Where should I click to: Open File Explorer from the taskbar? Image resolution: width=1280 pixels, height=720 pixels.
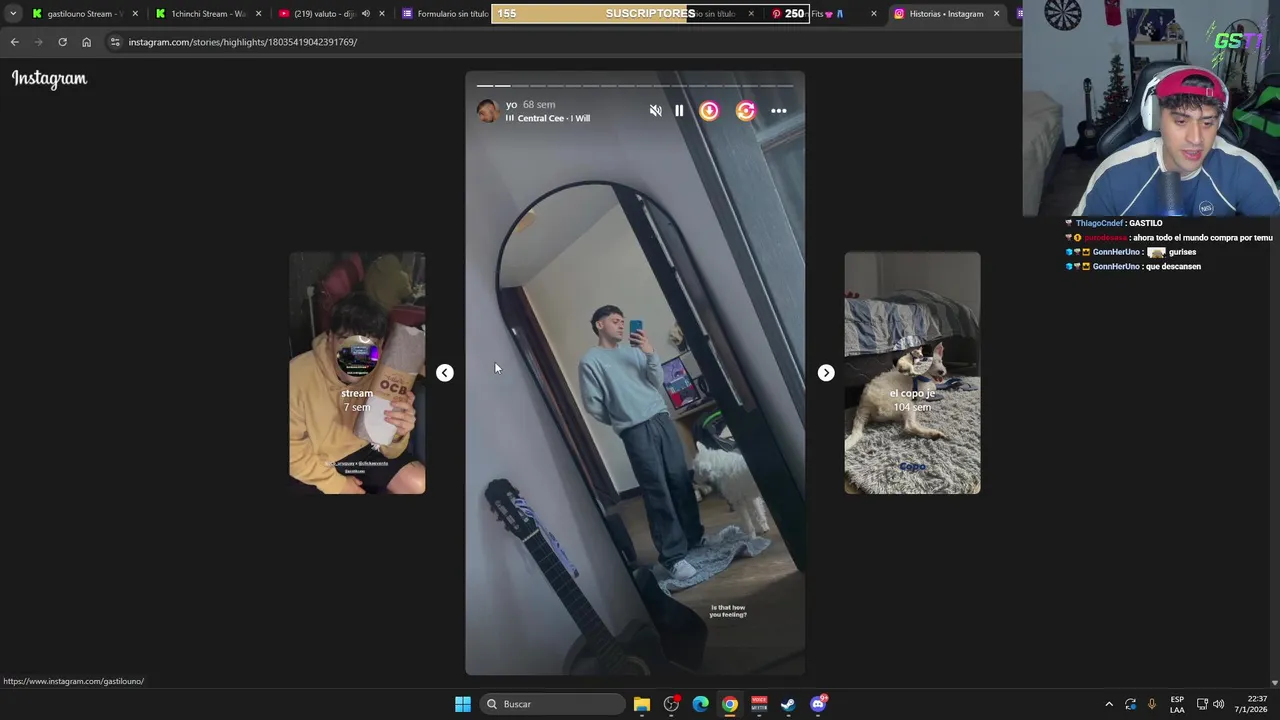(x=642, y=704)
